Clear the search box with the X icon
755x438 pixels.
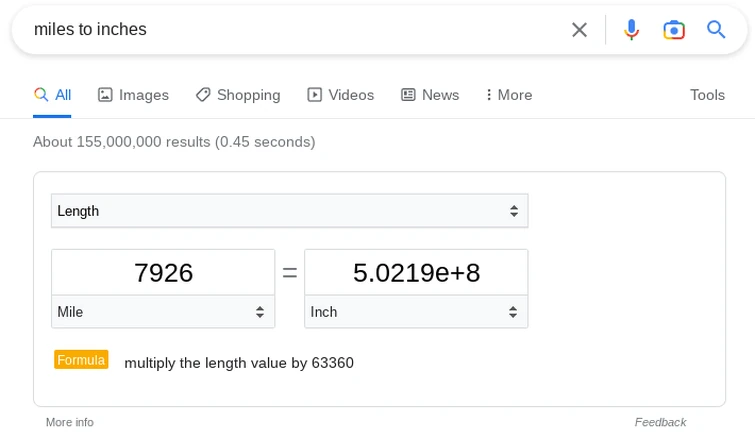coord(579,30)
